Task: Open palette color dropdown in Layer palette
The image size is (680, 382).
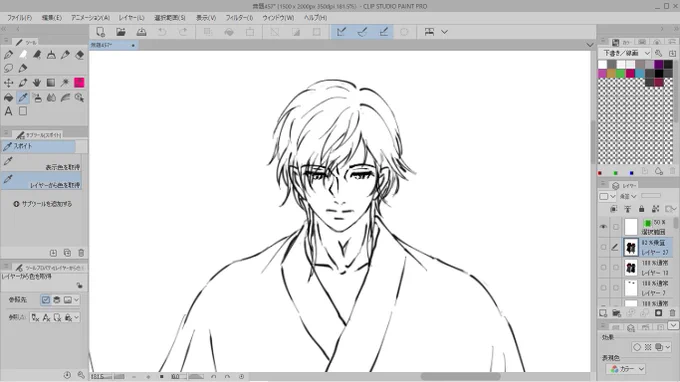Action: [608, 196]
